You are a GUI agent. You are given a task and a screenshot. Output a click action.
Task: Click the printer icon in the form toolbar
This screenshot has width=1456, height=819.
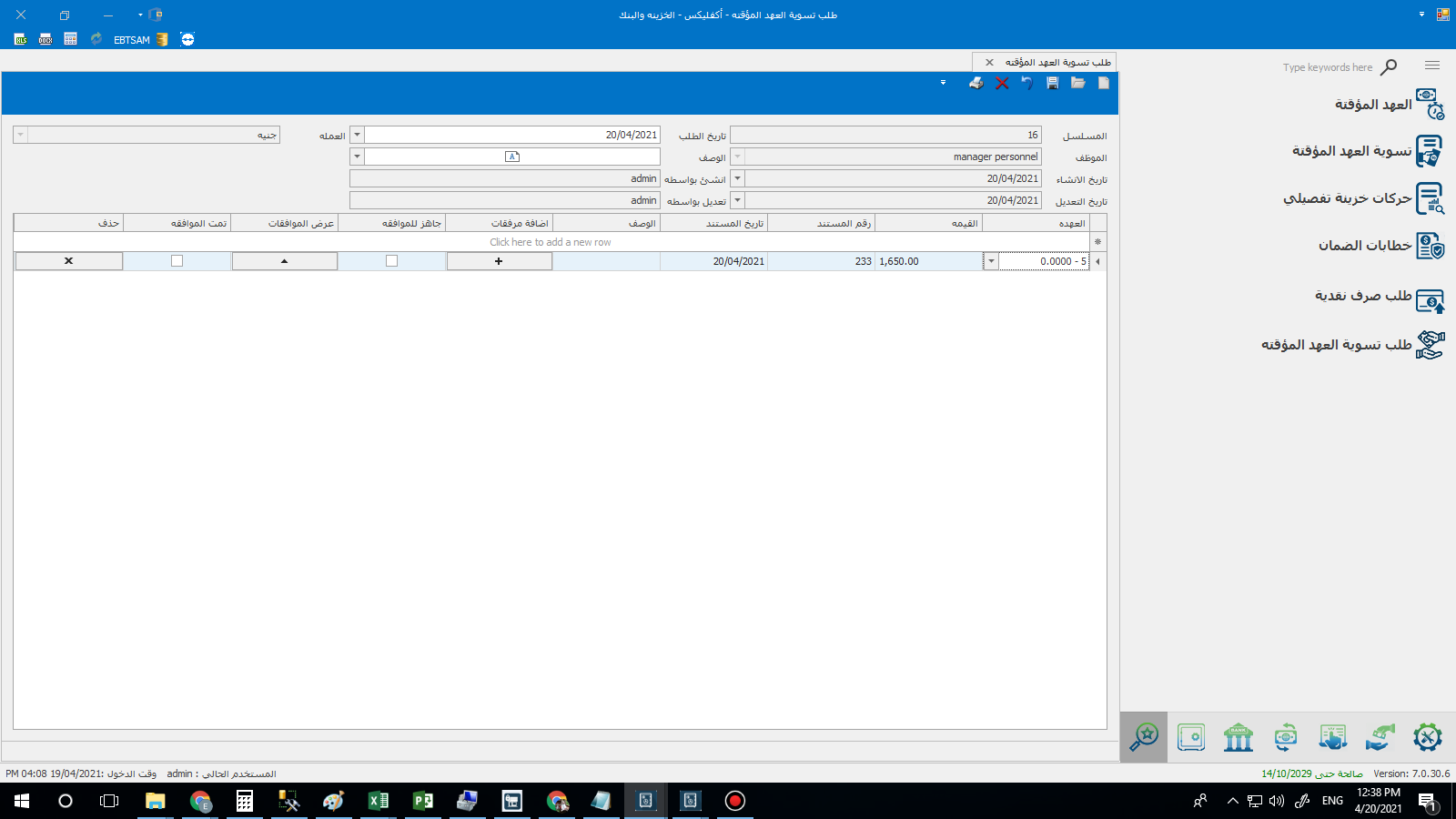[x=976, y=83]
